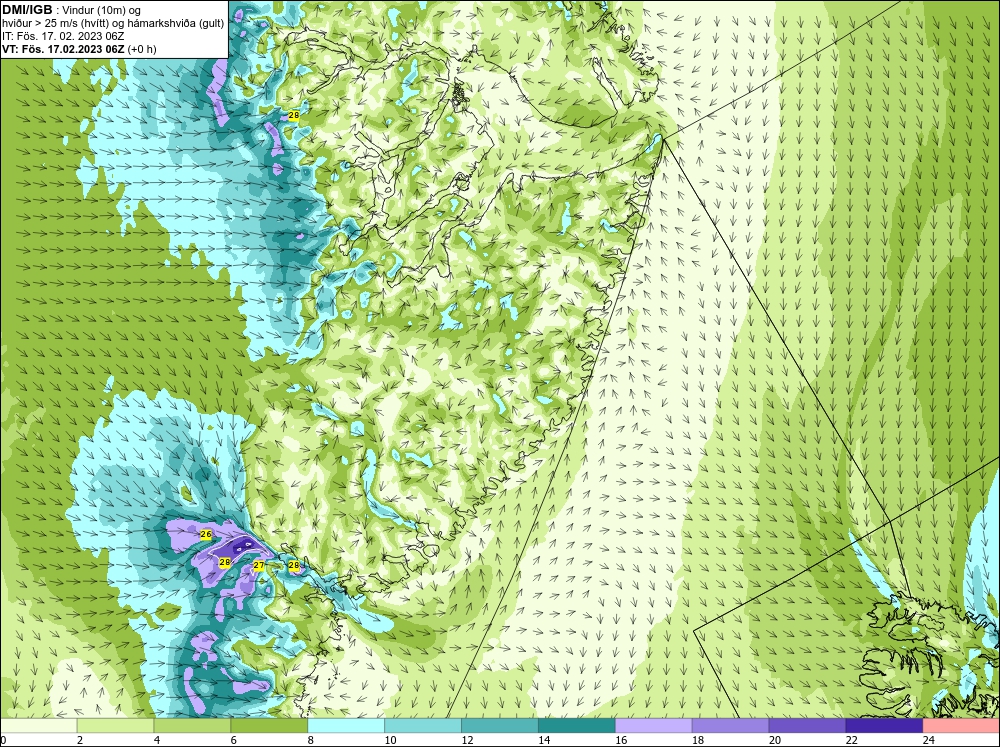Image resolution: width=1000 pixels, height=747 pixels.
Task: Click the green swatch between 4 and 6
Action: [x=192, y=726]
